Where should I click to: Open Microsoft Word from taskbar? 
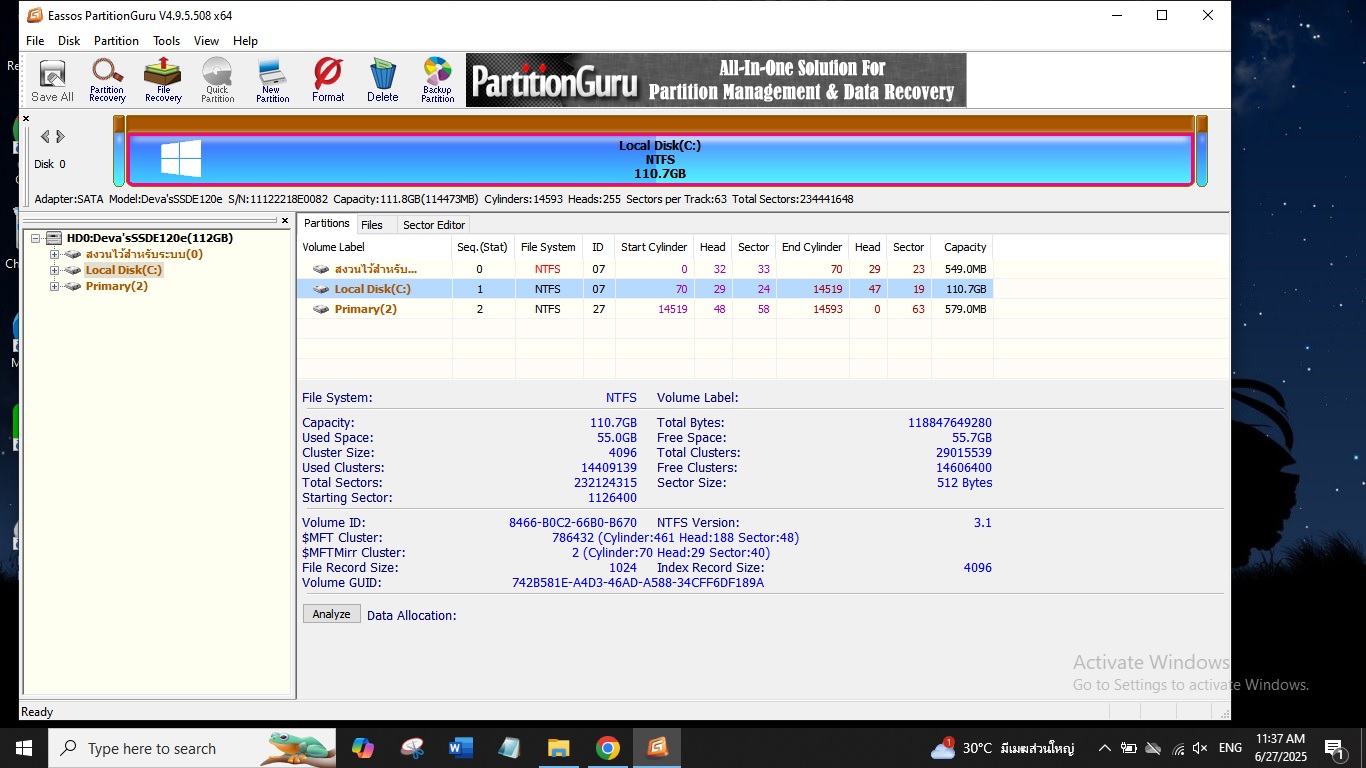click(x=461, y=748)
